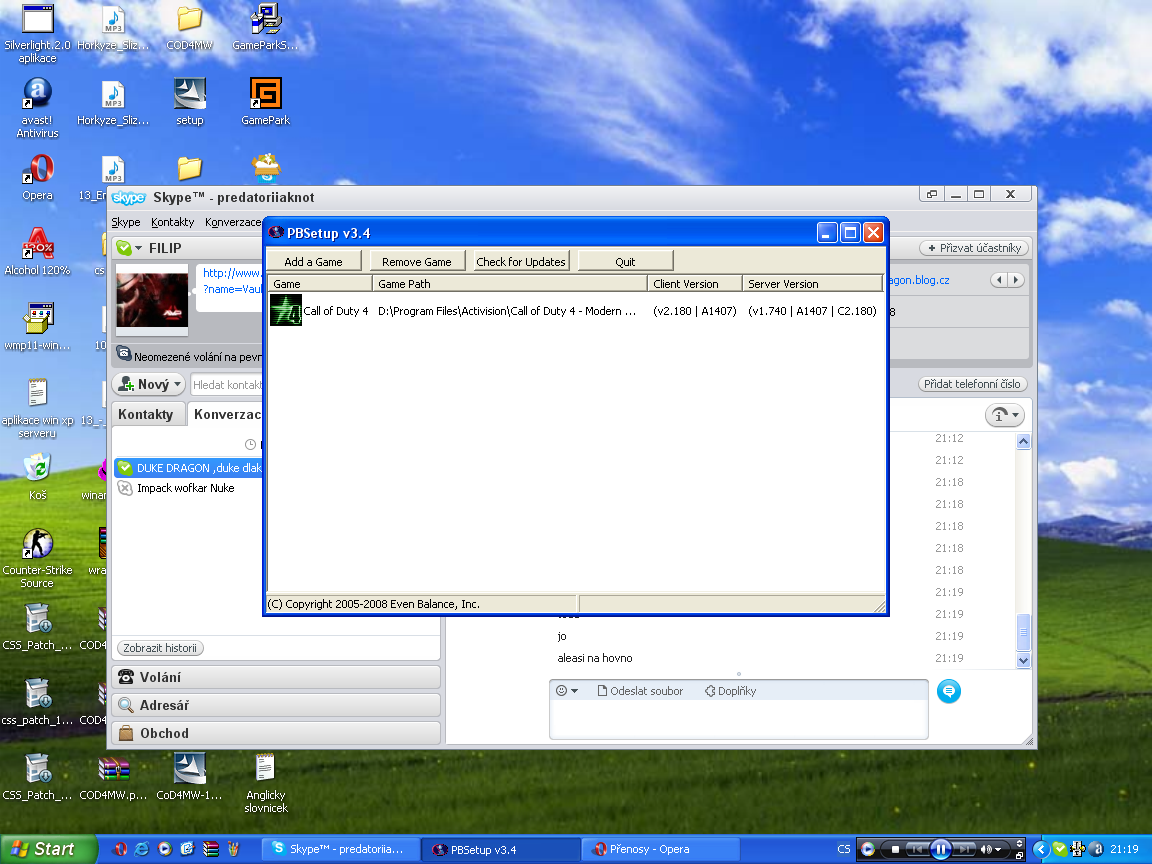Click the Skype compact view toggle button
The width and height of the screenshot is (1152, 864).
pyautogui.click(x=932, y=195)
